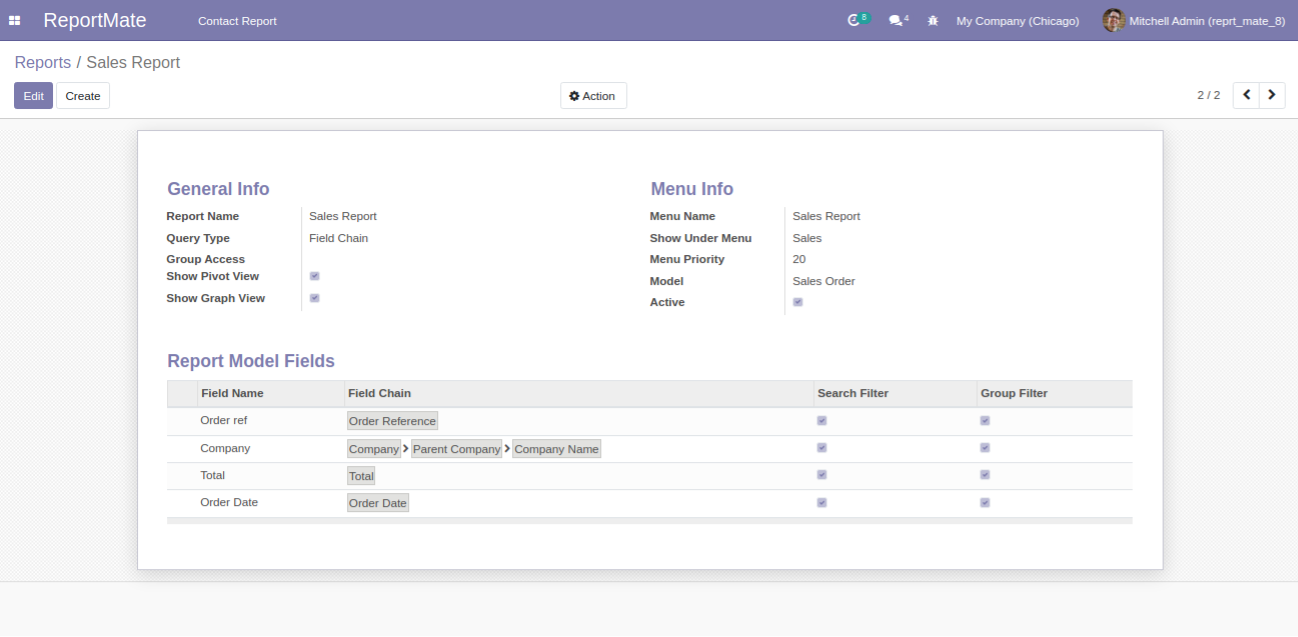Go to previous record arrow
Screen dimensions: 1298x637
[x=1246, y=95]
